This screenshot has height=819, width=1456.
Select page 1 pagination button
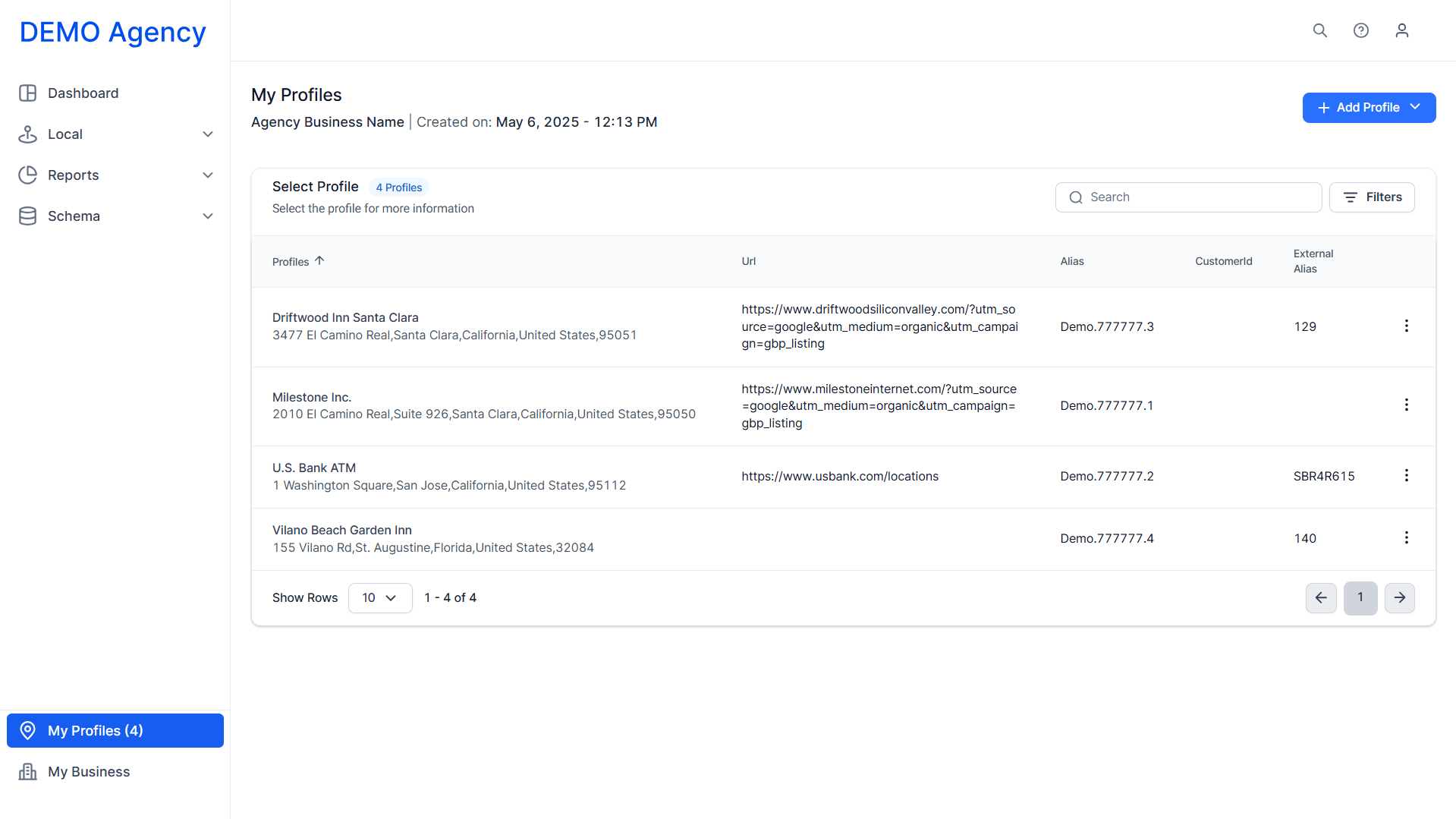1360,598
